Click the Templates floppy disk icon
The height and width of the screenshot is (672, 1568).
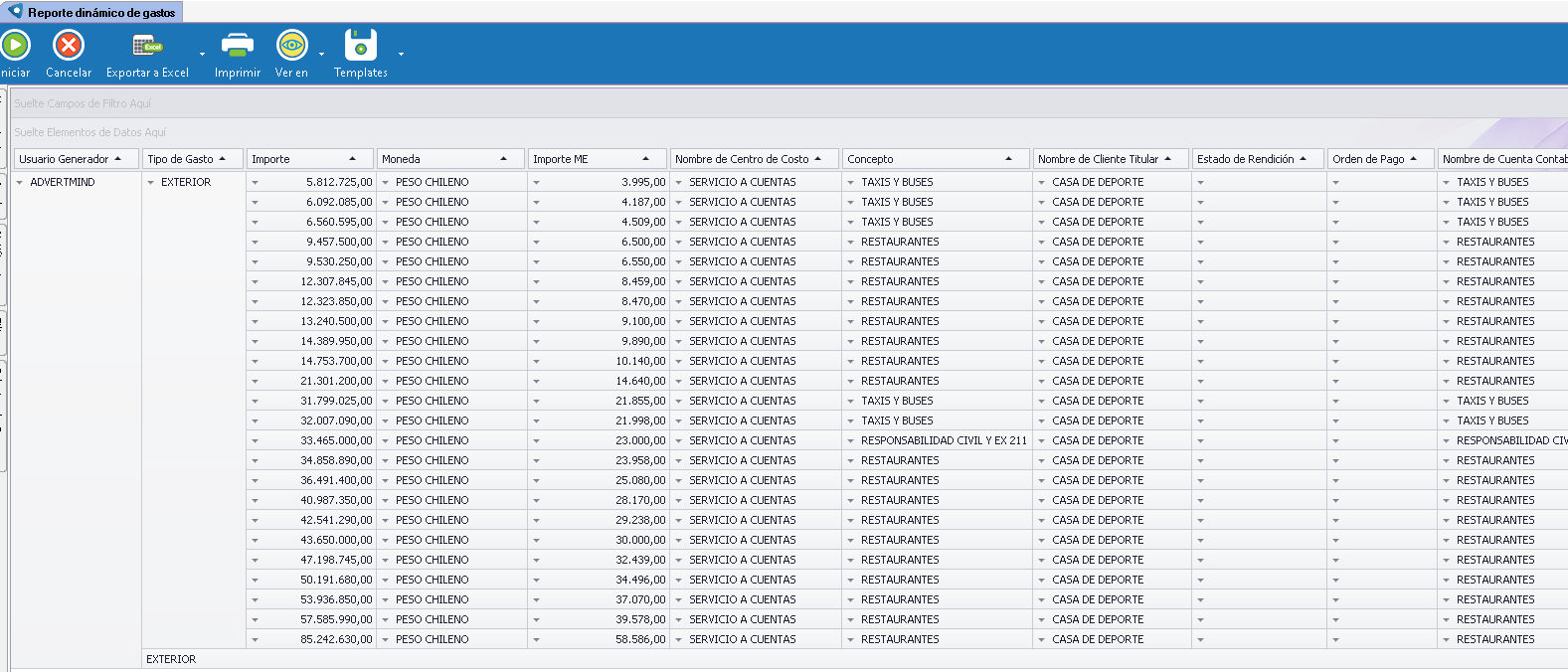pyautogui.click(x=360, y=46)
